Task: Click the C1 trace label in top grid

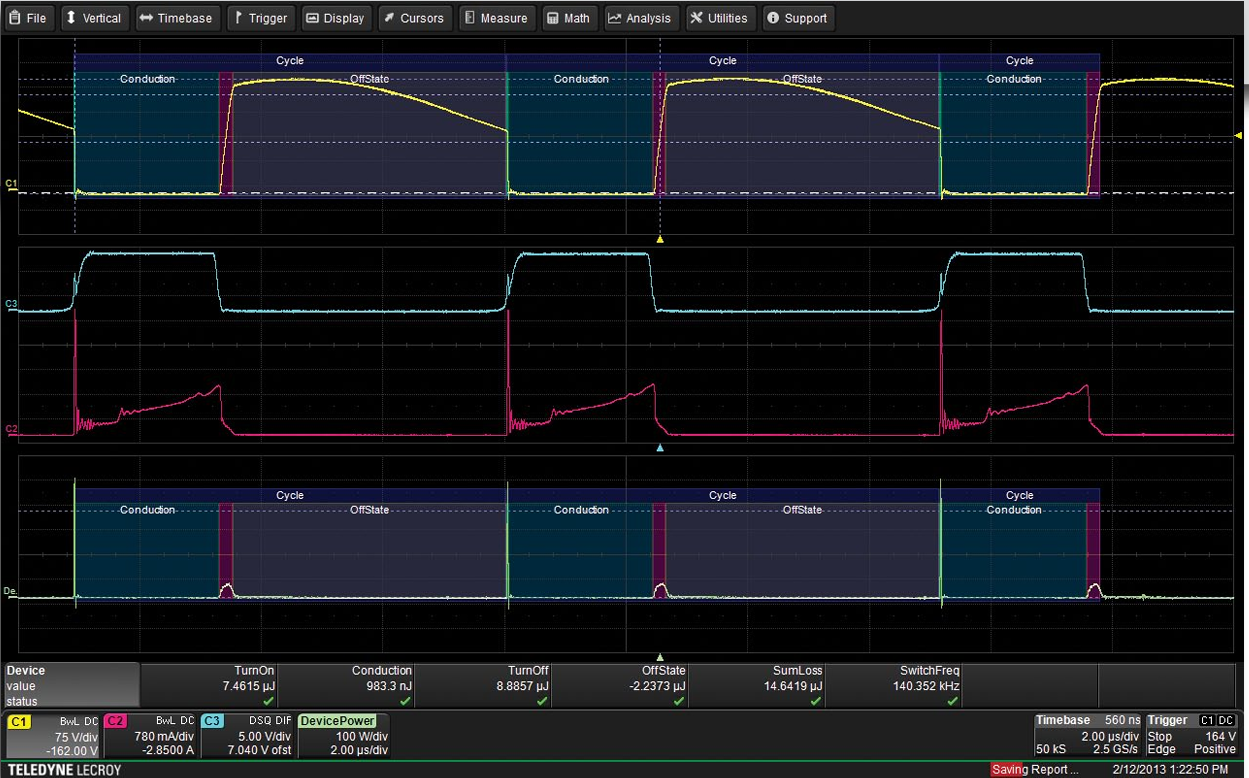Action: (x=11, y=184)
